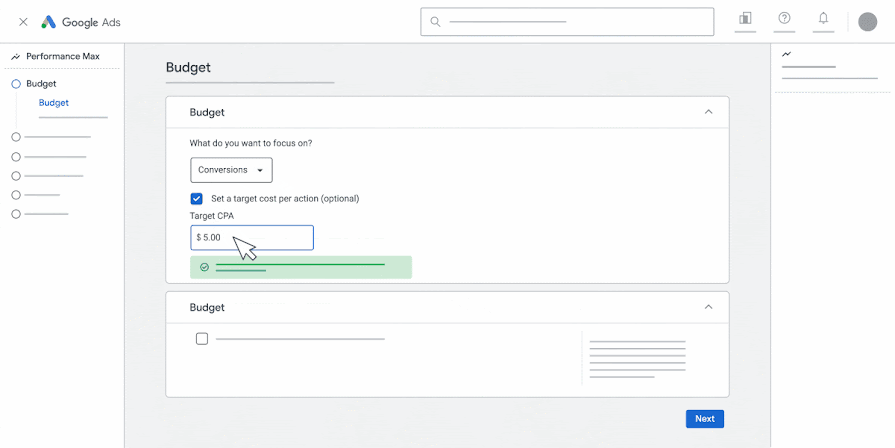This screenshot has height=448, width=895.
Task: Open the blue Budget sub-step
Action: (x=54, y=103)
